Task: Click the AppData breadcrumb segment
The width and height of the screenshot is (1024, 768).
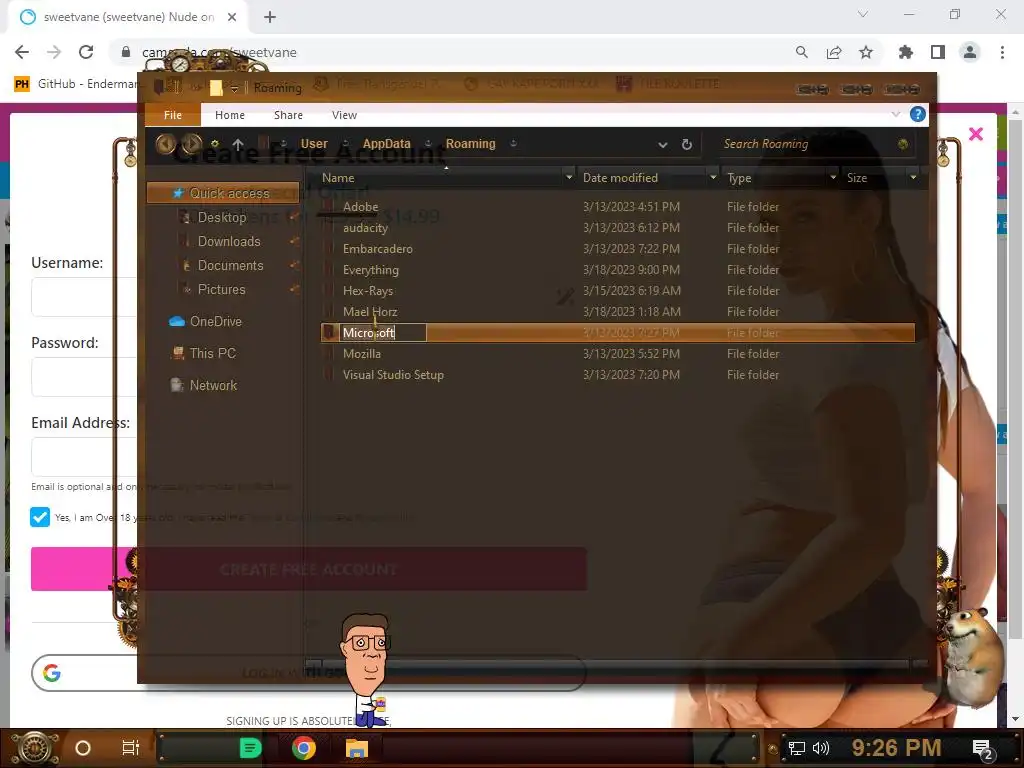Action: [x=387, y=144]
